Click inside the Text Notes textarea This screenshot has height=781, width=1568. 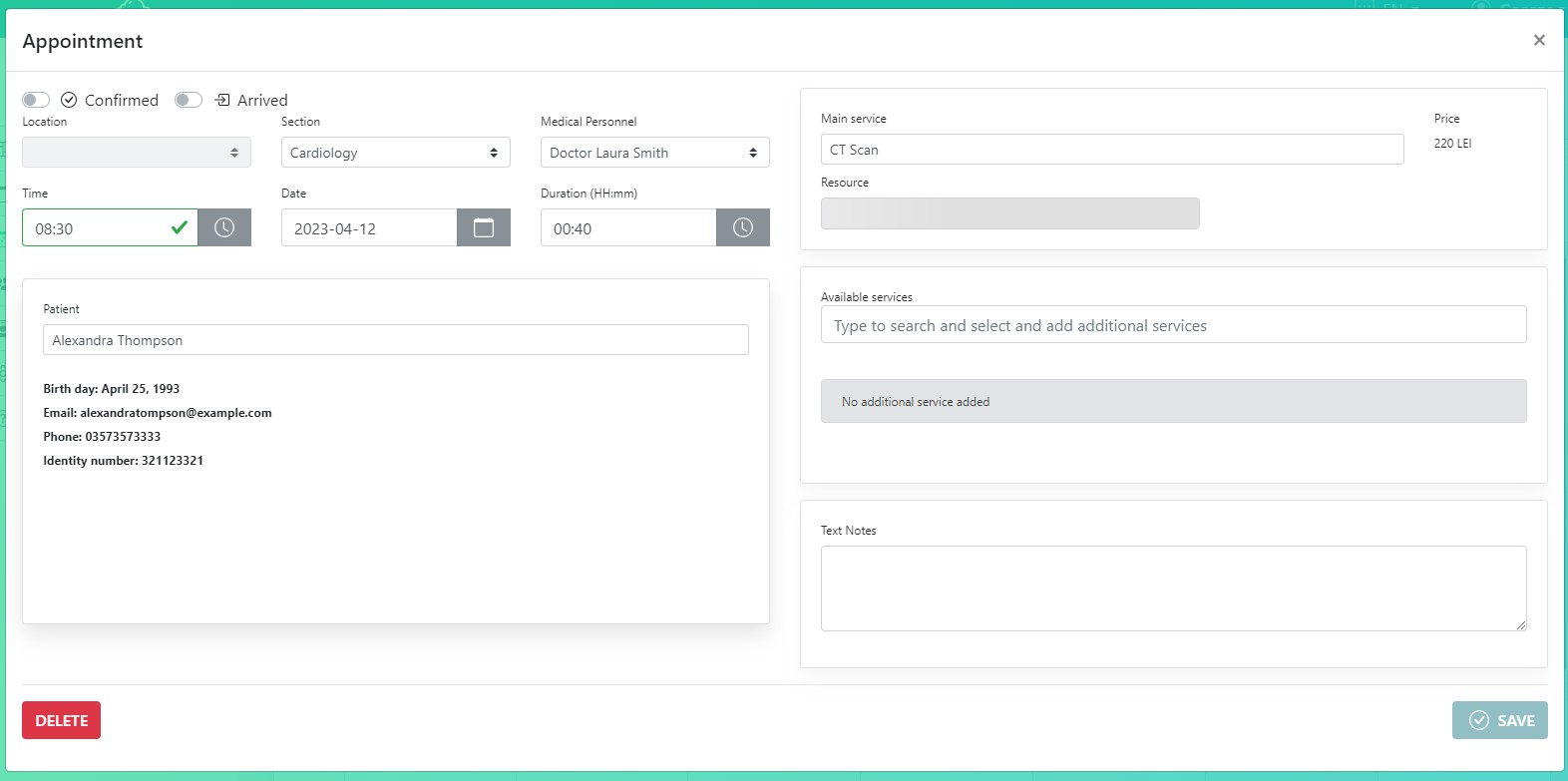coord(1173,588)
